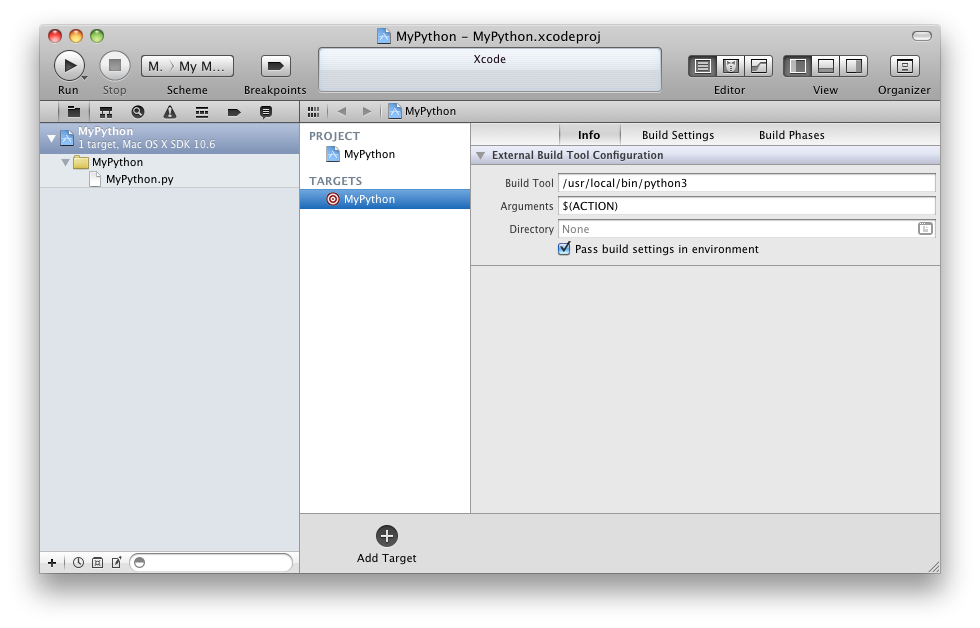Show the Log navigator
Screen dimensions: 980x628
(x=266, y=112)
